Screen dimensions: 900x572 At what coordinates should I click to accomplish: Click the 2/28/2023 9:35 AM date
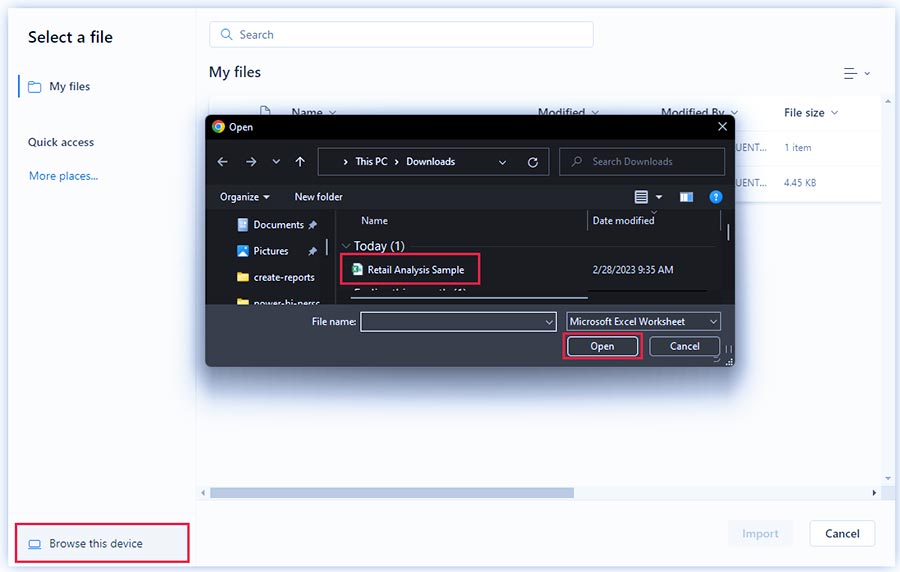(x=633, y=270)
